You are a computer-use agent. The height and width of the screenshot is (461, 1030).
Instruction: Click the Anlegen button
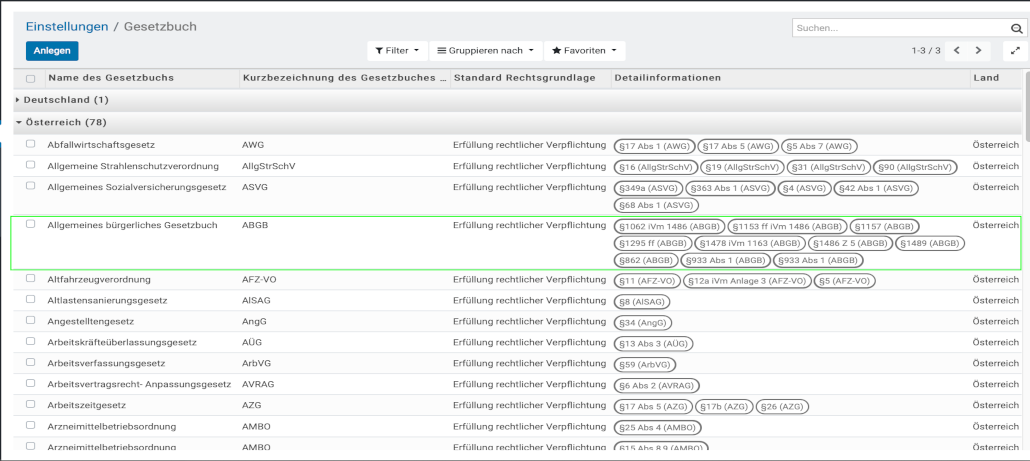coord(52,50)
